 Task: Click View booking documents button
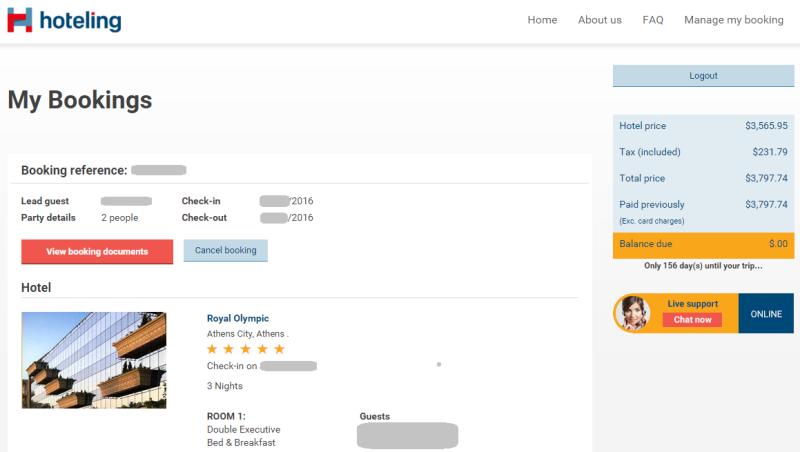[97, 252]
